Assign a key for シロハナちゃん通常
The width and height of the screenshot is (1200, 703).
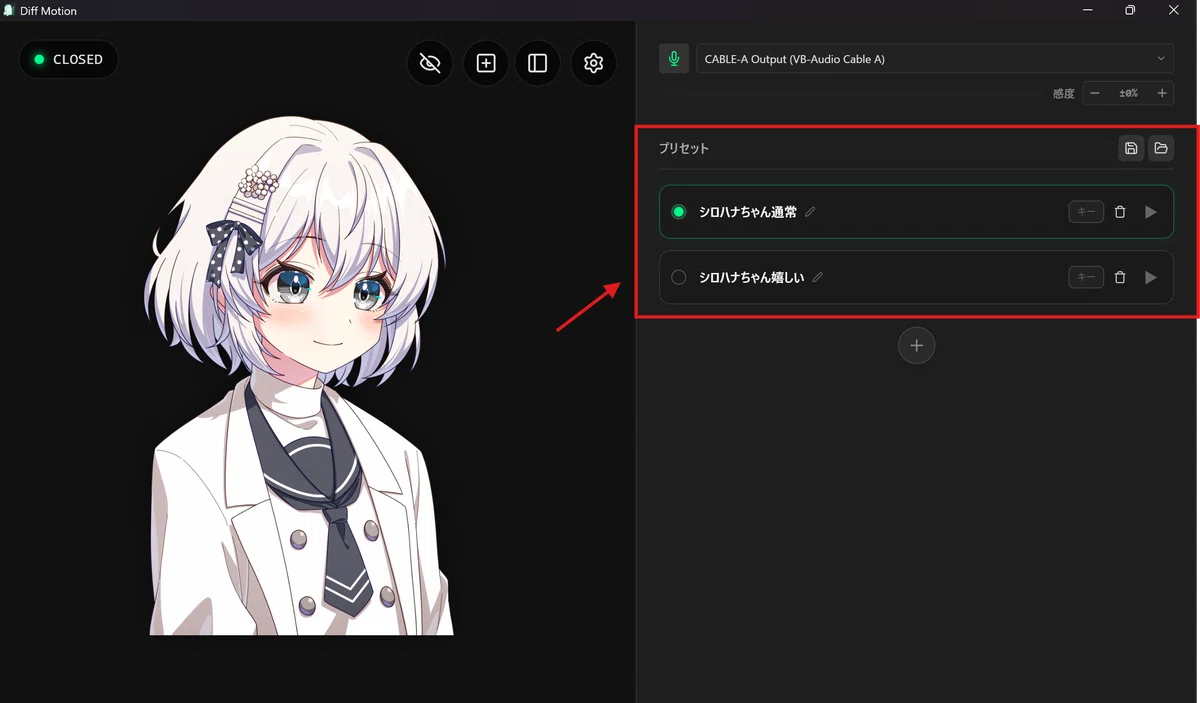click(1086, 212)
